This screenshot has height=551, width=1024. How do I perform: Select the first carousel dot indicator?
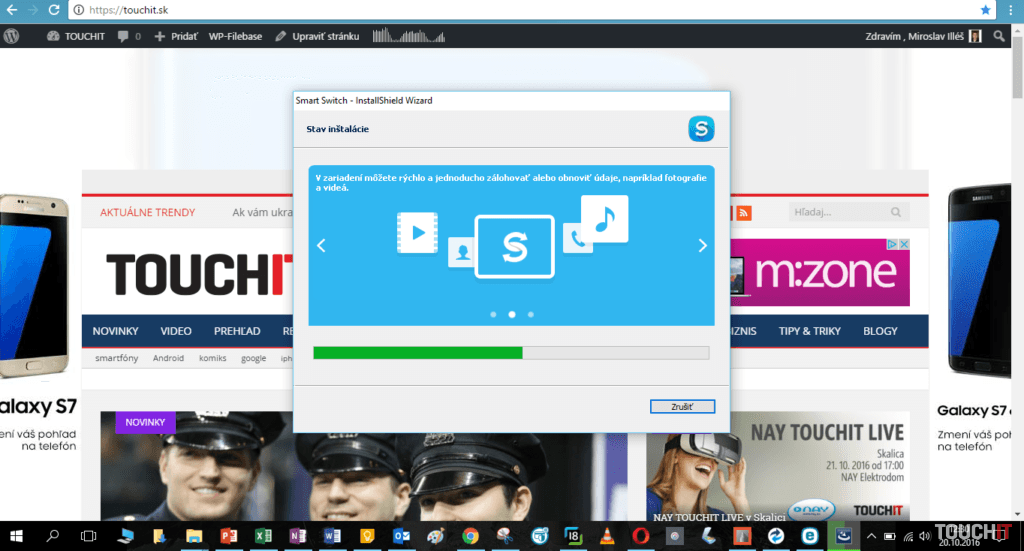493,314
